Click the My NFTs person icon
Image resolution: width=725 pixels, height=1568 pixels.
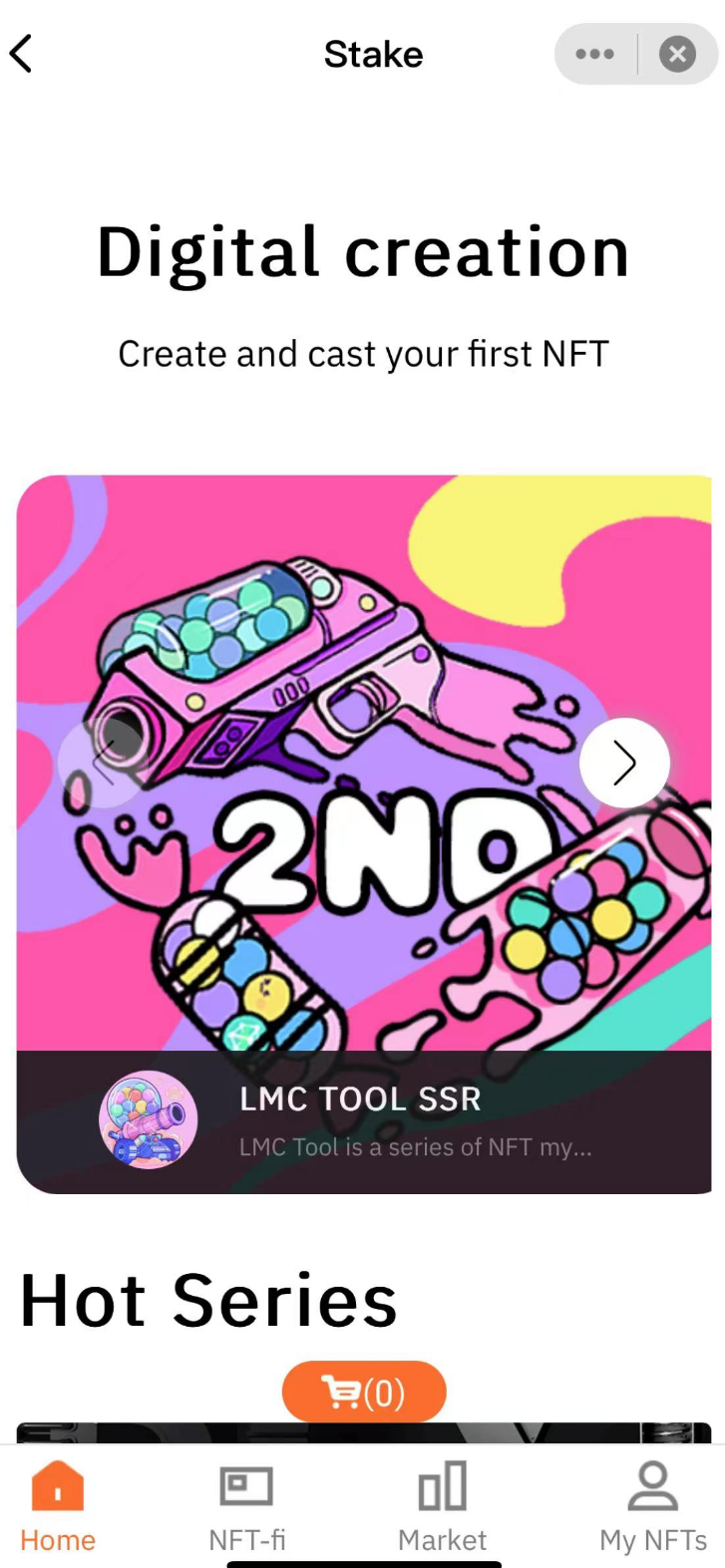click(x=653, y=1486)
